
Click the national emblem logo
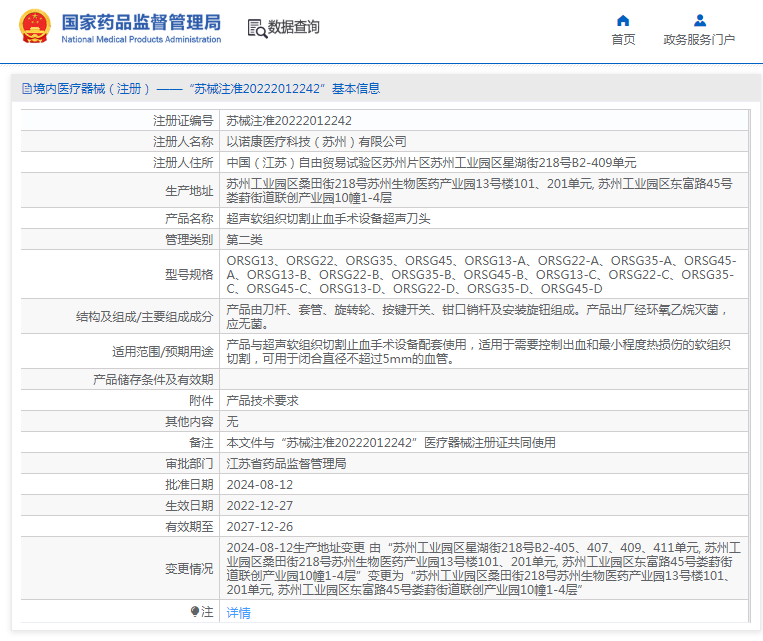click(35, 27)
